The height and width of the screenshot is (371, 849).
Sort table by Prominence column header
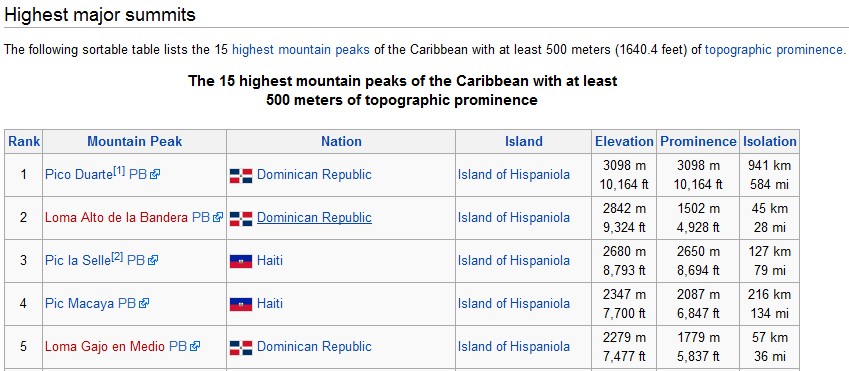tap(698, 142)
